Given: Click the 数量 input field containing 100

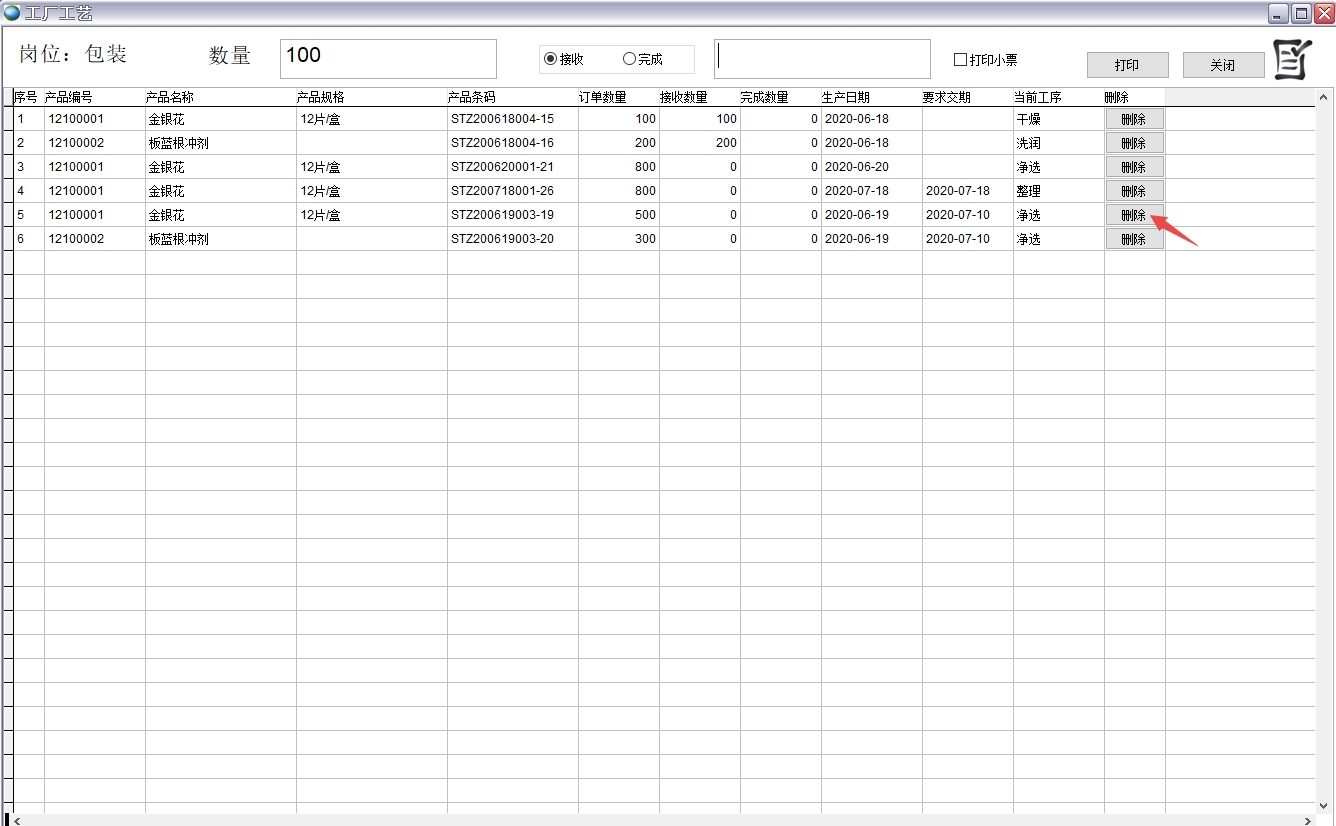Looking at the screenshot, I should coord(388,59).
